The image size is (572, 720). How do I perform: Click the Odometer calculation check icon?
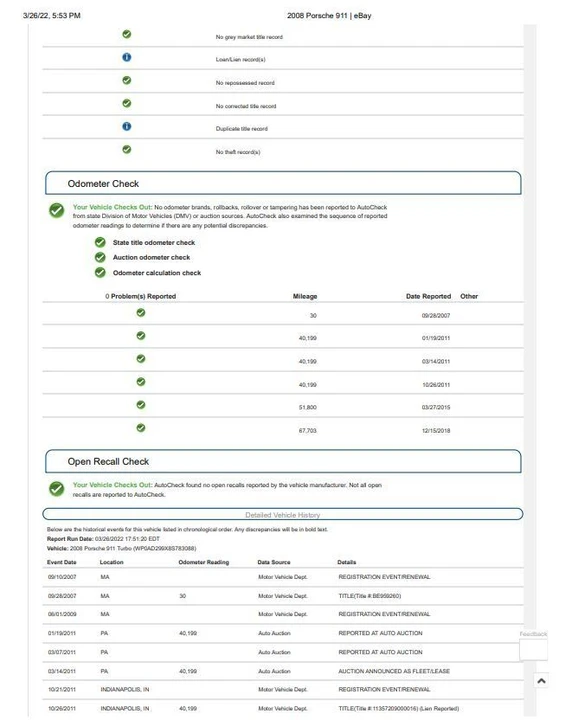tap(100, 273)
